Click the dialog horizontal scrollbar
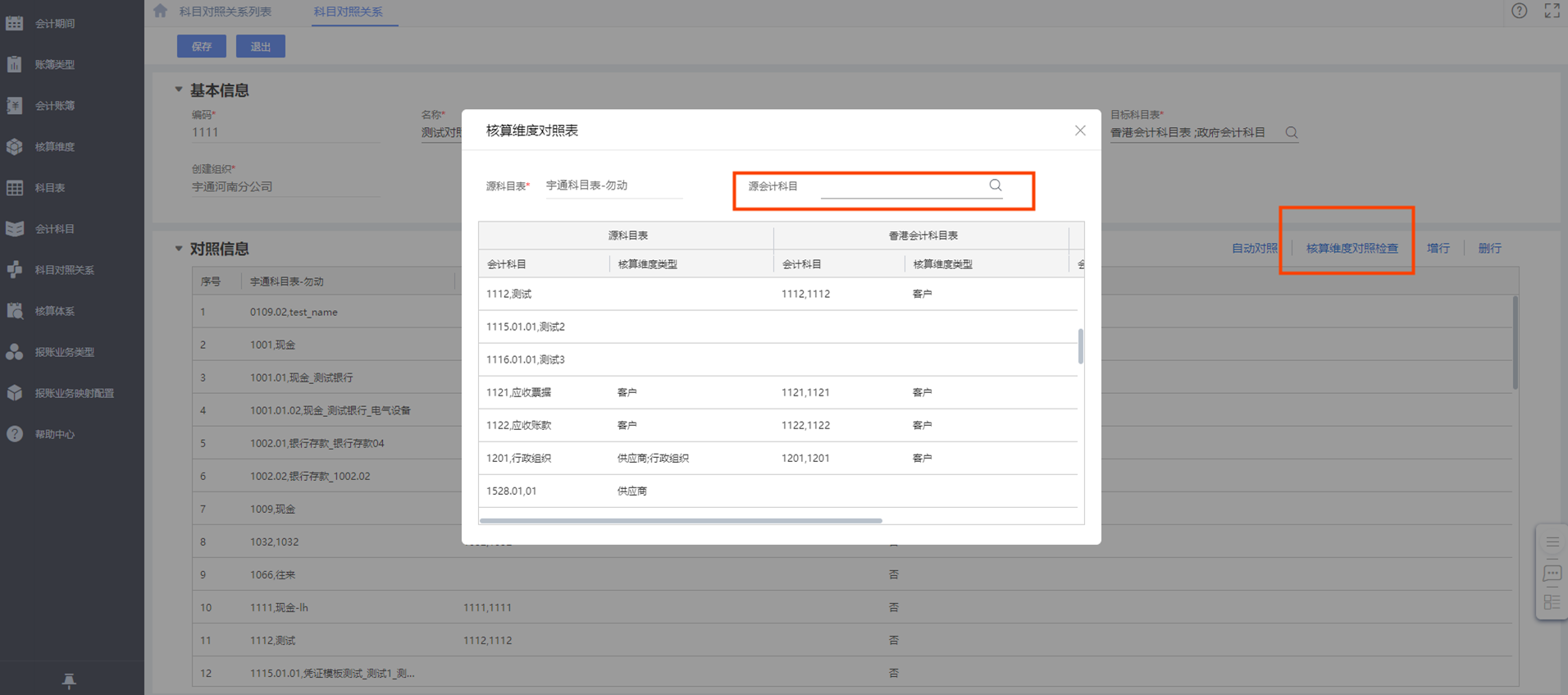Image resolution: width=1568 pixels, height=695 pixels. pyautogui.click(x=681, y=520)
